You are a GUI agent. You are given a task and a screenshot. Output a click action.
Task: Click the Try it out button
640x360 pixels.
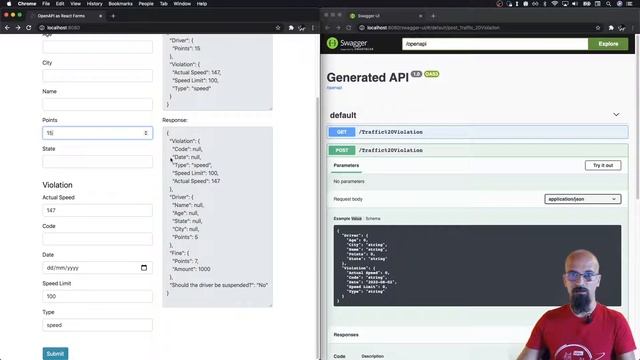tap(603, 165)
